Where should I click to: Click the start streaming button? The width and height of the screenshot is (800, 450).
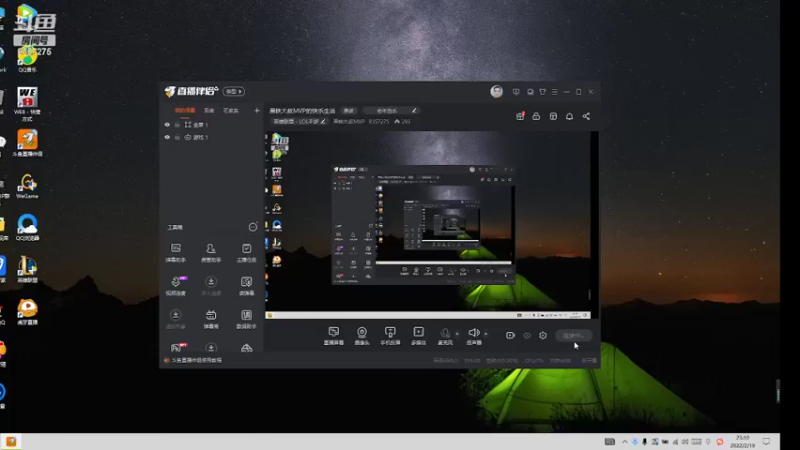[573, 335]
